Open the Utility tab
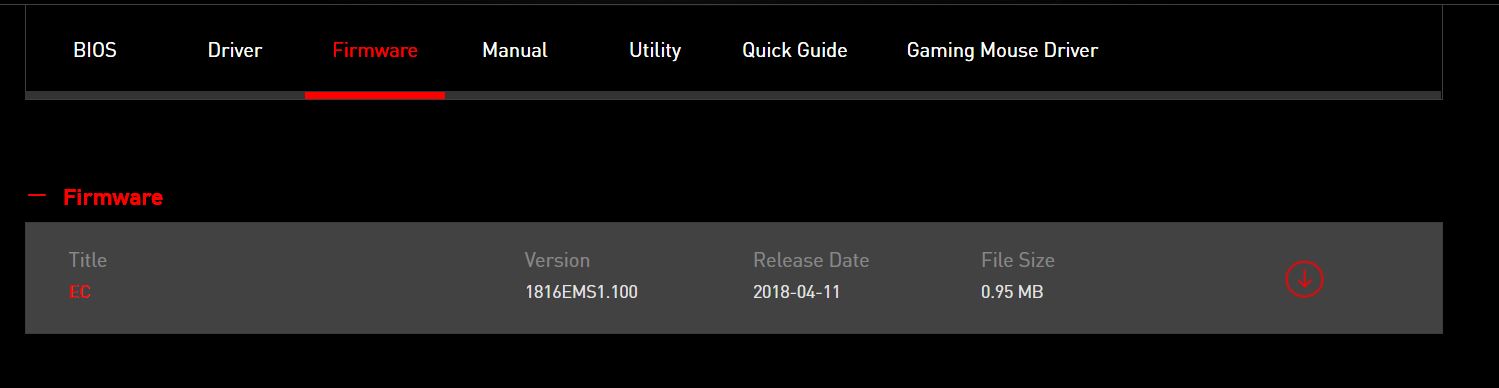The height and width of the screenshot is (388, 1499). pyautogui.click(x=655, y=50)
